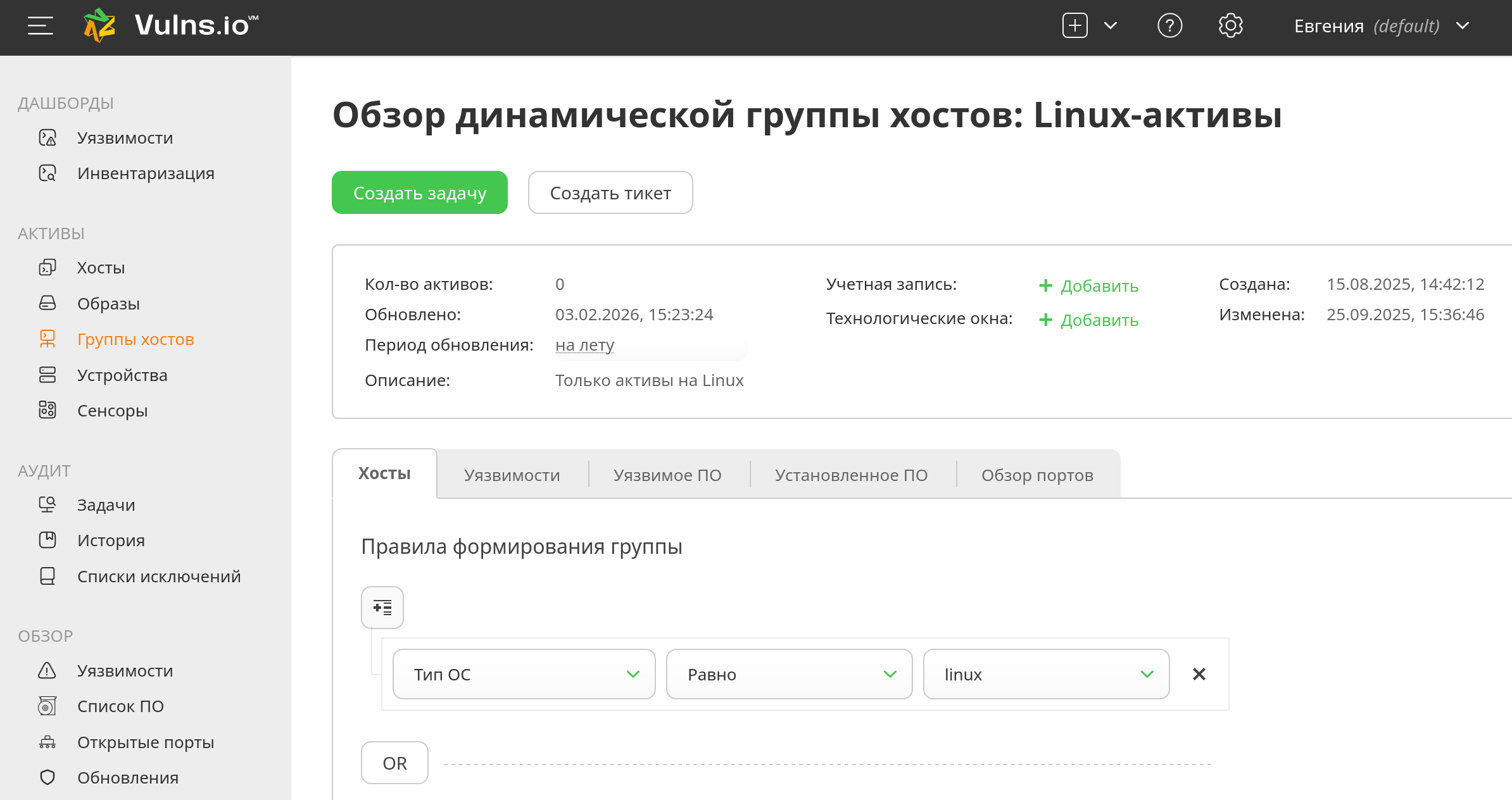Open the Равно operator dropdown
This screenshot has width=1512, height=800.
tap(788, 675)
